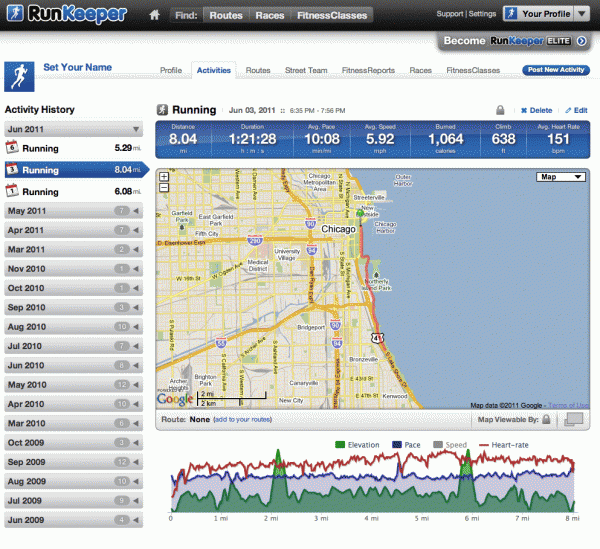600x549 pixels.
Task: Click the Duration 1:21:28 value
Action: tap(253, 139)
